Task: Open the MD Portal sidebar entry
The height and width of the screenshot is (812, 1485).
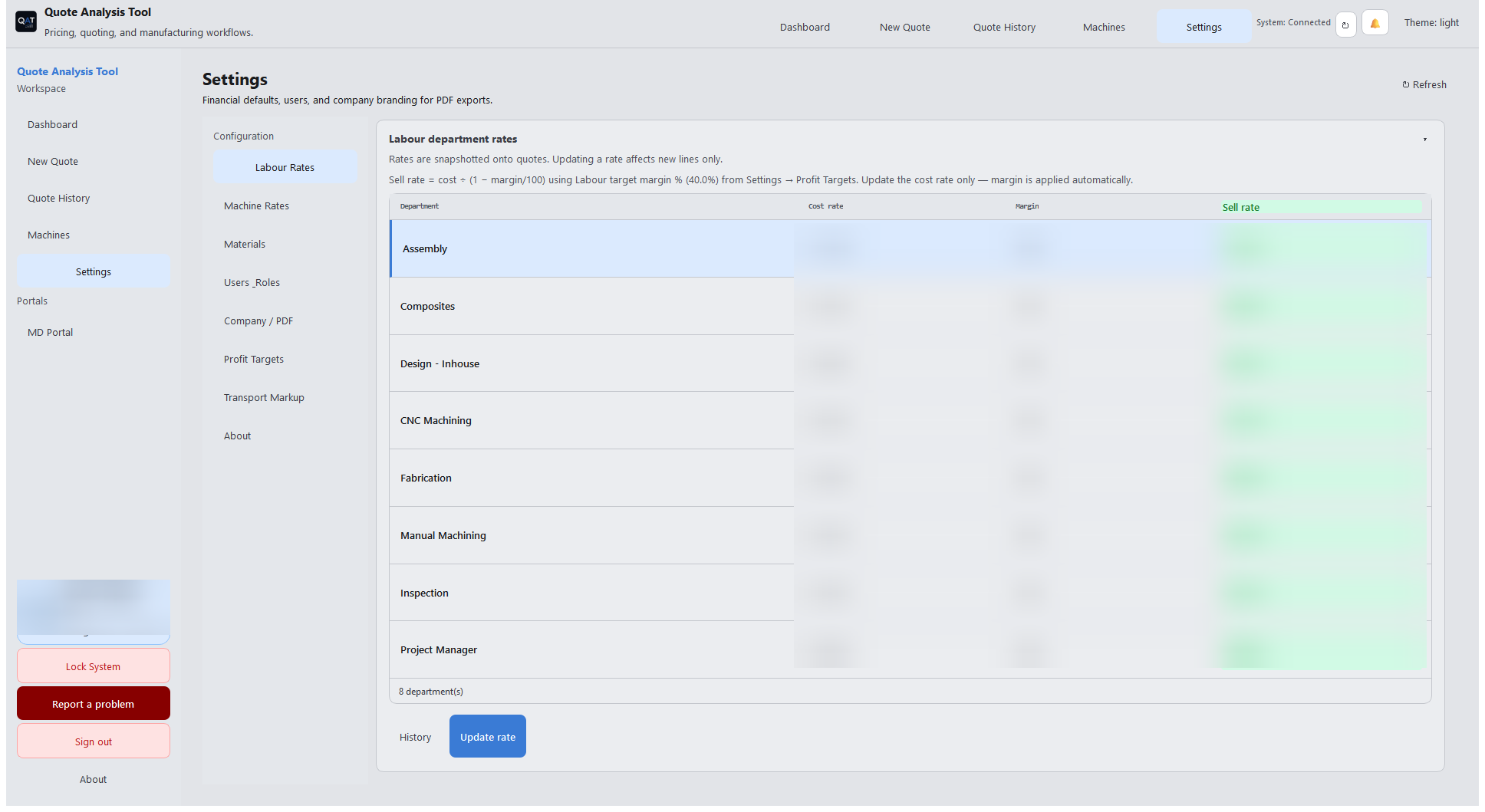Action: click(x=93, y=333)
